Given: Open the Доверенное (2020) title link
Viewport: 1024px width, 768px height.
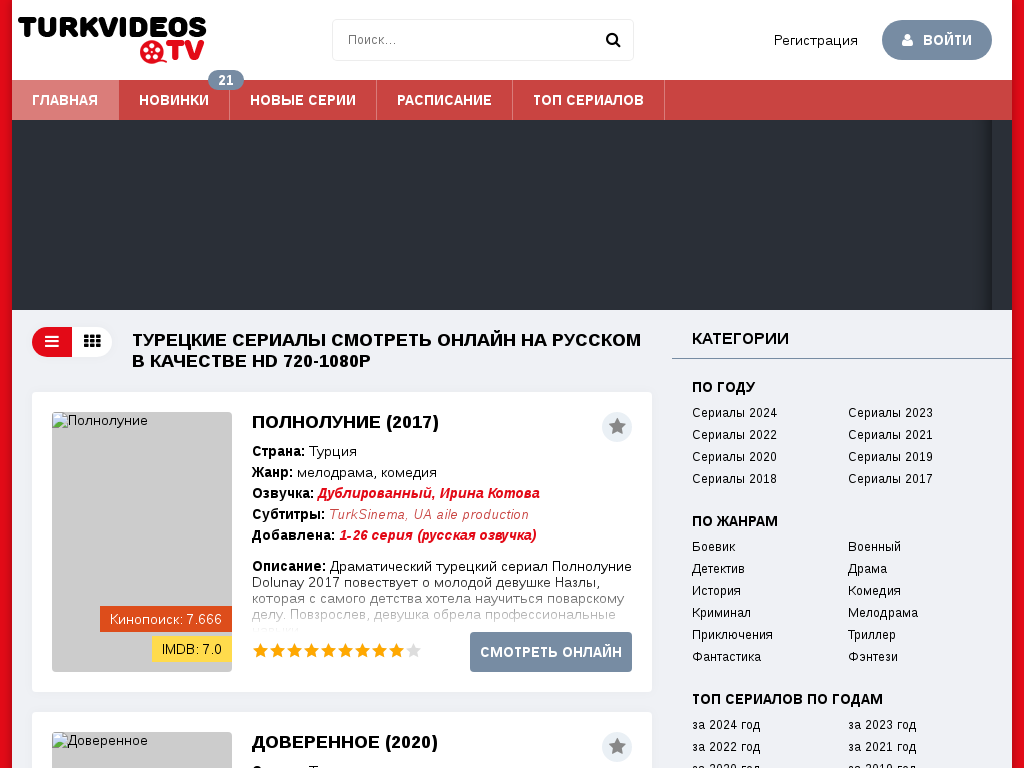Looking at the screenshot, I should coord(345,743).
